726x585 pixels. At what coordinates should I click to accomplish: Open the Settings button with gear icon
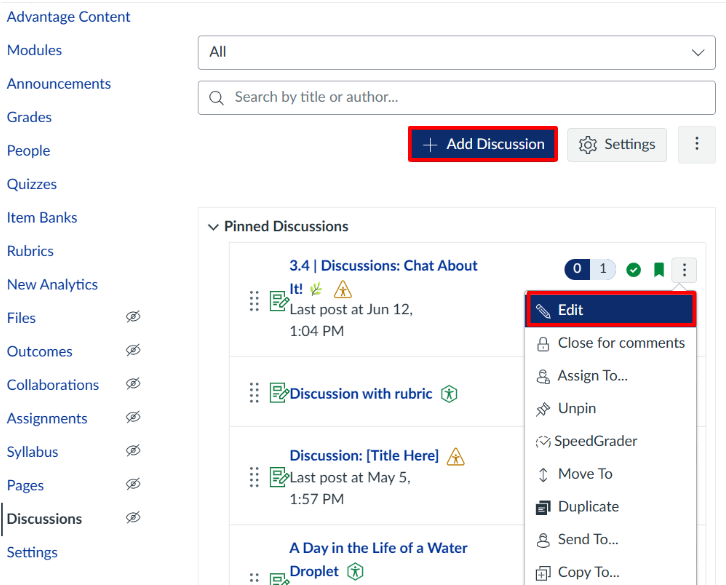point(617,144)
